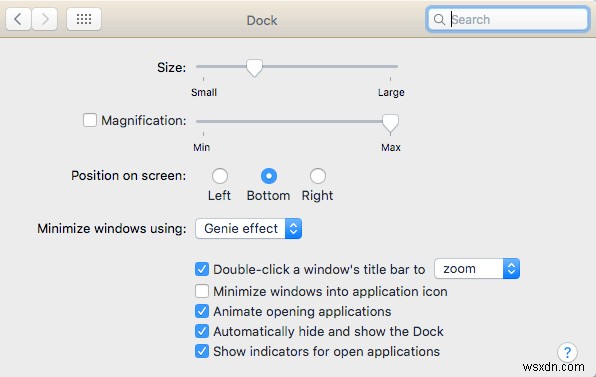The height and width of the screenshot is (377, 596).
Task: Click the Minimize windows using label
Action: [x=112, y=228]
